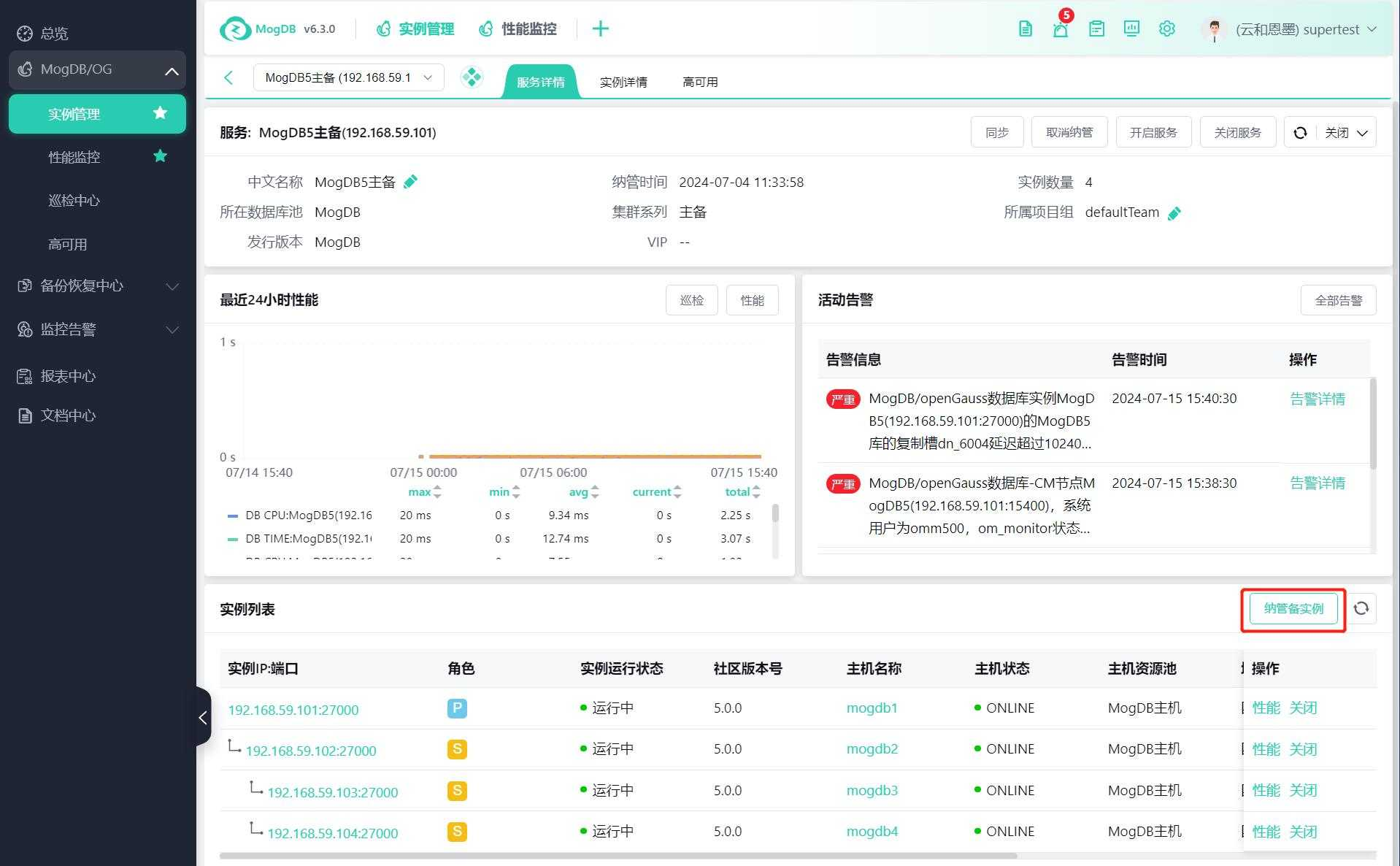Open 高可用 in the sidebar
The width and height of the screenshot is (1400, 866).
coord(67,244)
